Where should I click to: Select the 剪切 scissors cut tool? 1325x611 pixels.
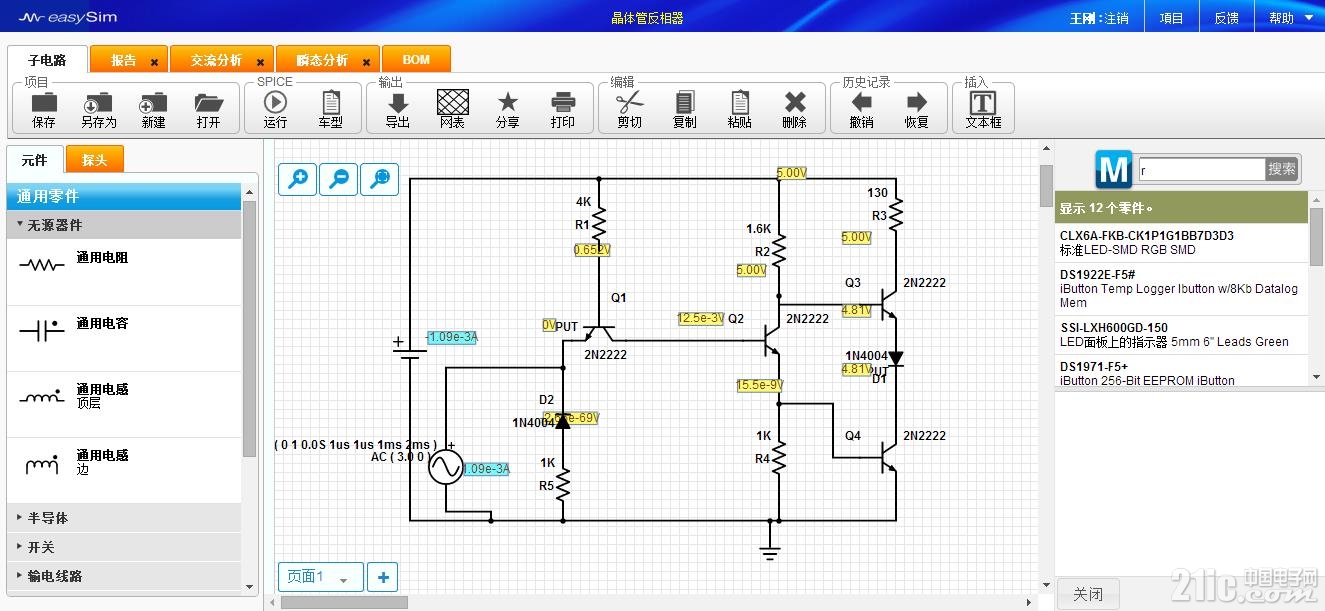(x=630, y=102)
